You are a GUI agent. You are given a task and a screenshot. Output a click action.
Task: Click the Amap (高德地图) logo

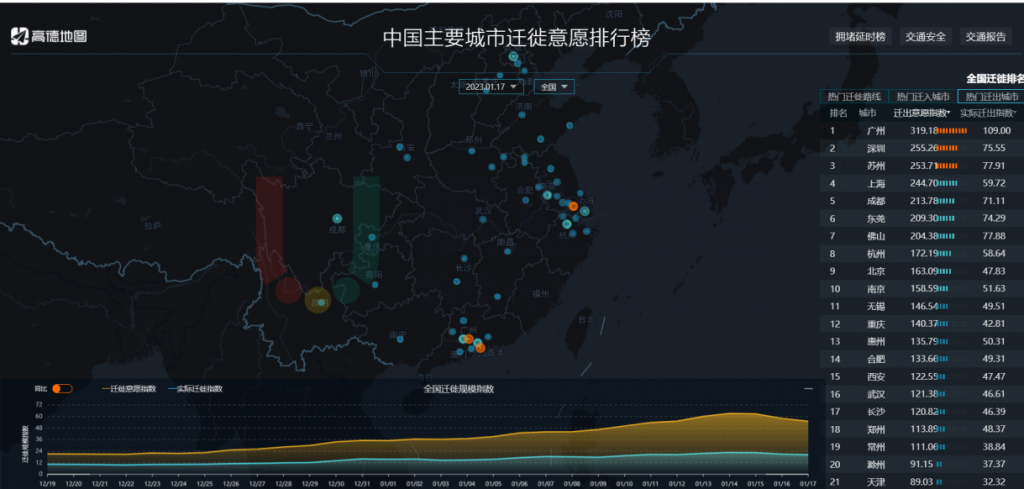pyautogui.click(x=48, y=37)
